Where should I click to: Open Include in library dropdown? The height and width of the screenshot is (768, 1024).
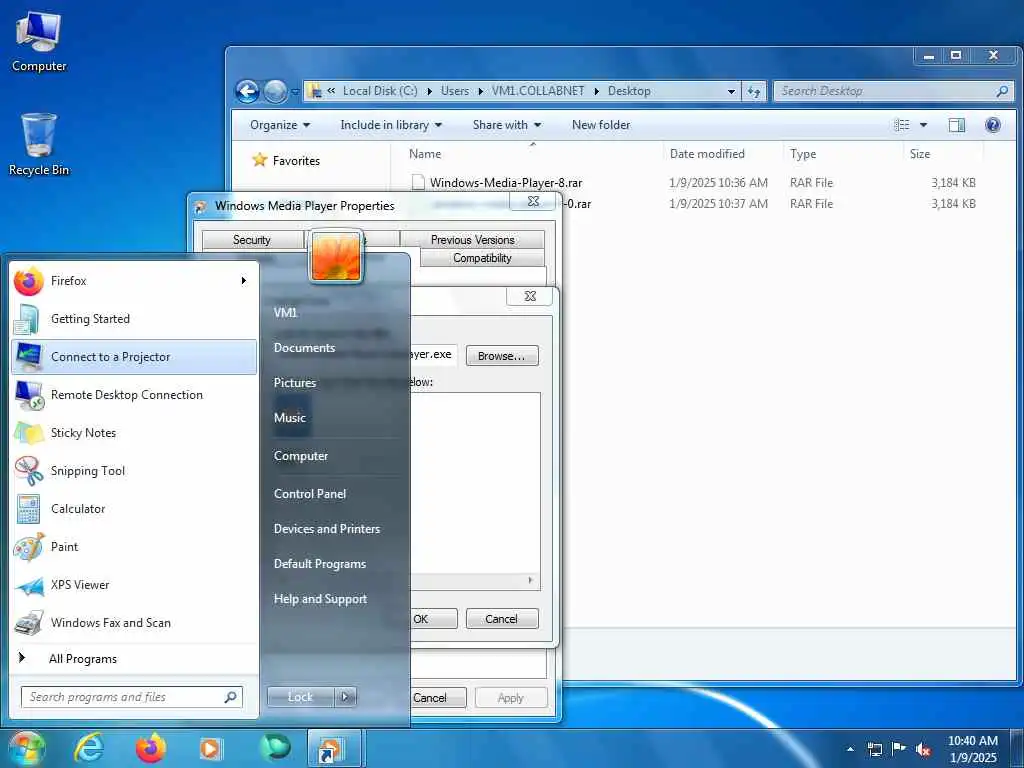pos(391,125)
